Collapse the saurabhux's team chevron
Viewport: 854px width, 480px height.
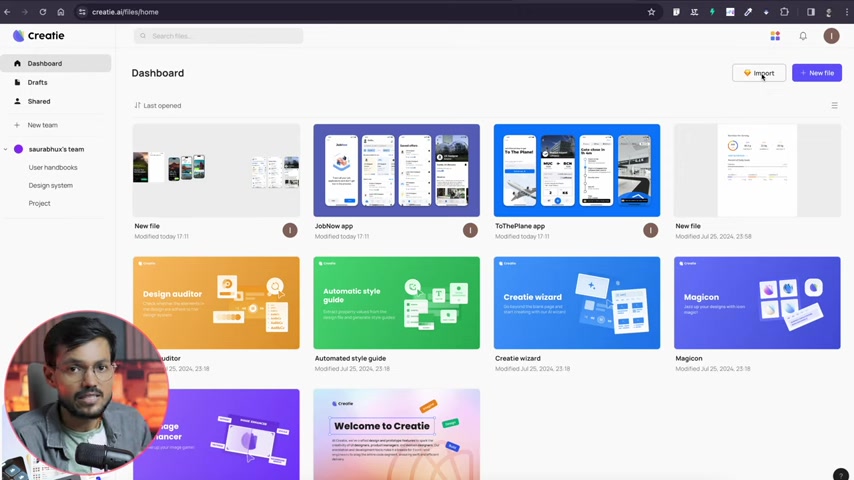[5, 149]
